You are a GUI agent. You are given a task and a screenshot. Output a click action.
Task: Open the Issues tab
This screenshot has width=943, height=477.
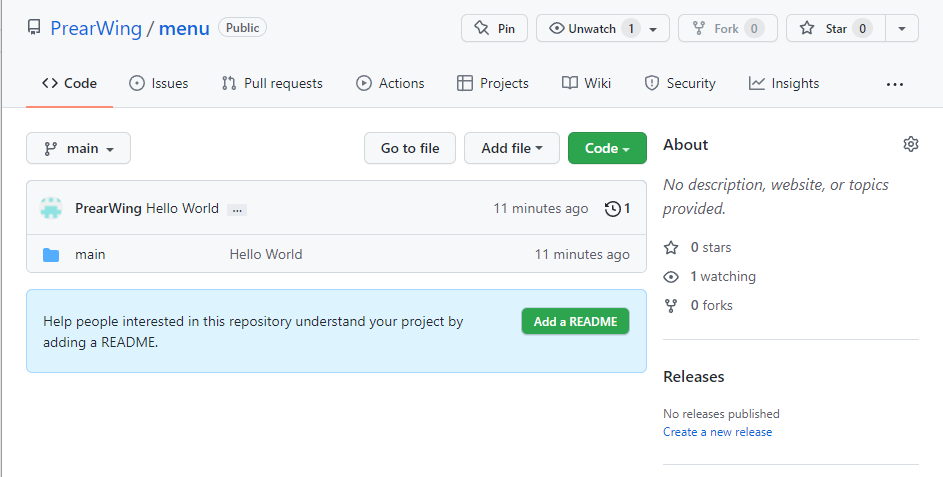click(159, 83)
